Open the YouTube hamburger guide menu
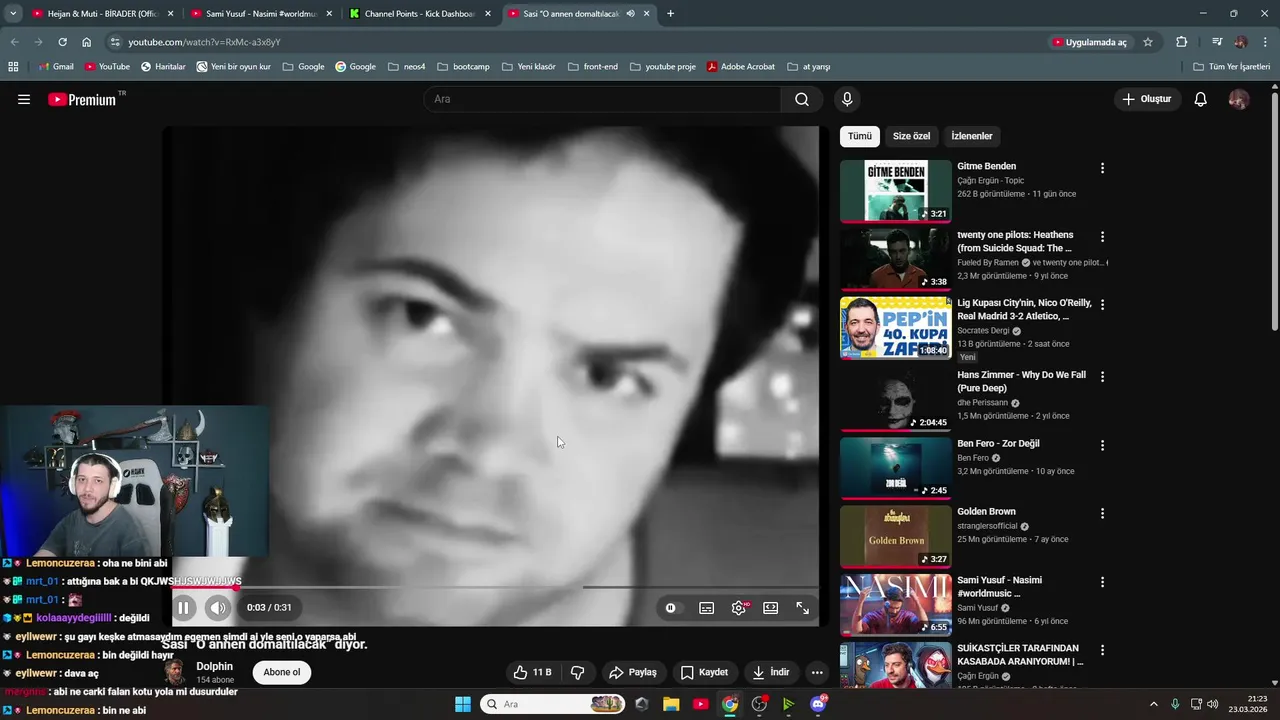The height and width of the screenshot is (720, 1280). (24, 99)
